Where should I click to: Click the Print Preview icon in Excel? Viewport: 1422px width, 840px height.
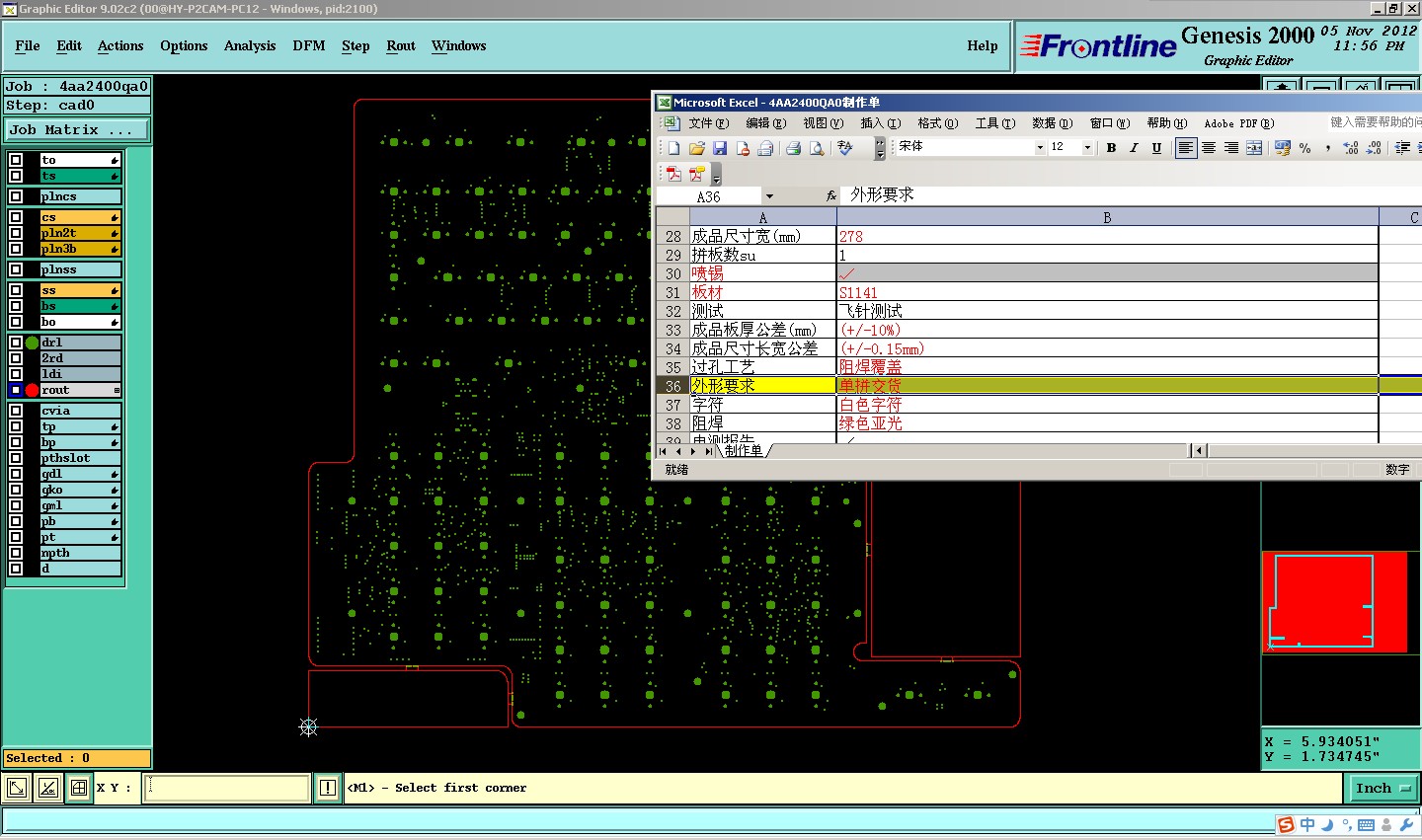[x=817, y=148]
